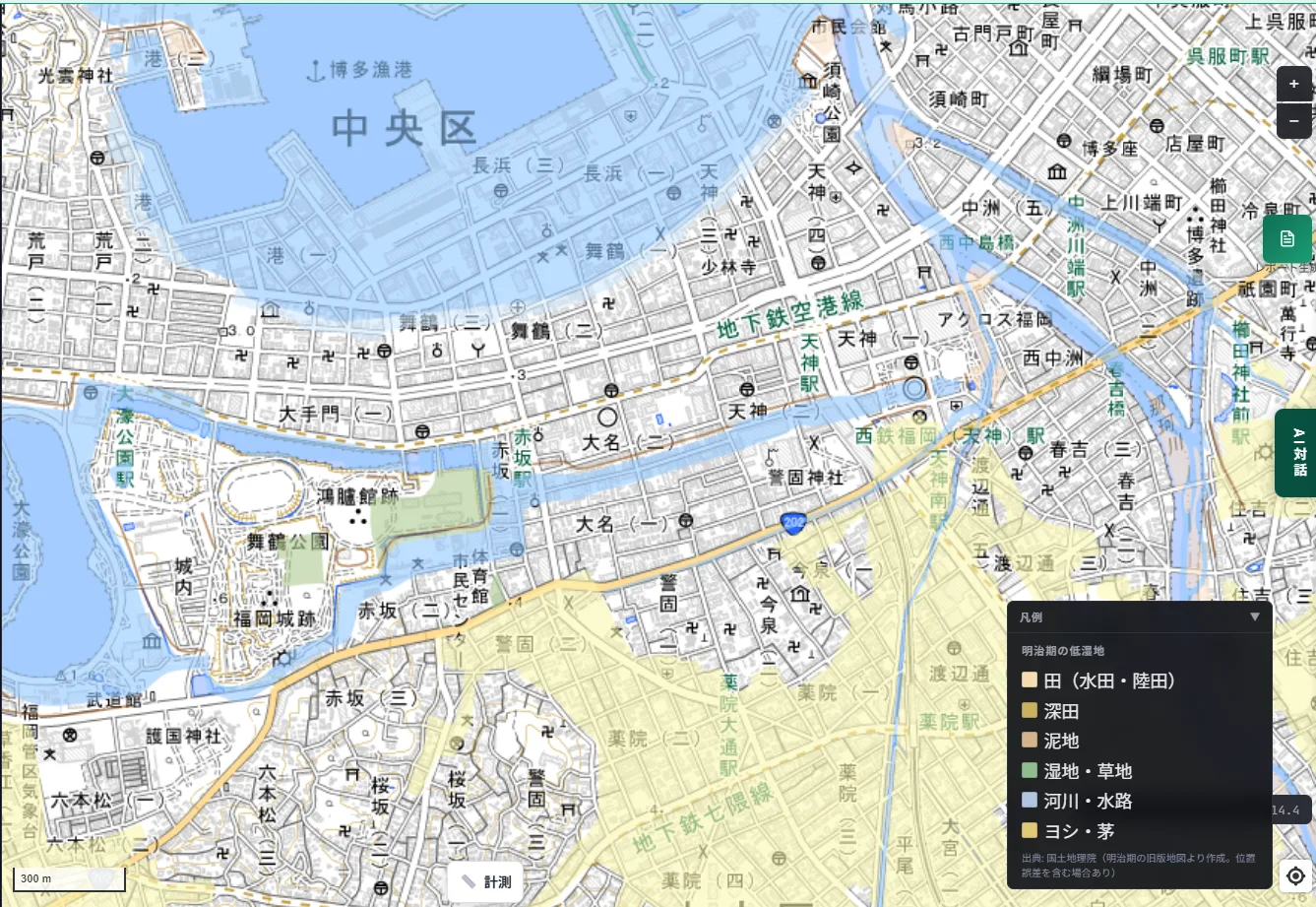Screen dimensions: 1316x907
Task: Click the locate-me crosshair icon
Action: [1295, 875]
